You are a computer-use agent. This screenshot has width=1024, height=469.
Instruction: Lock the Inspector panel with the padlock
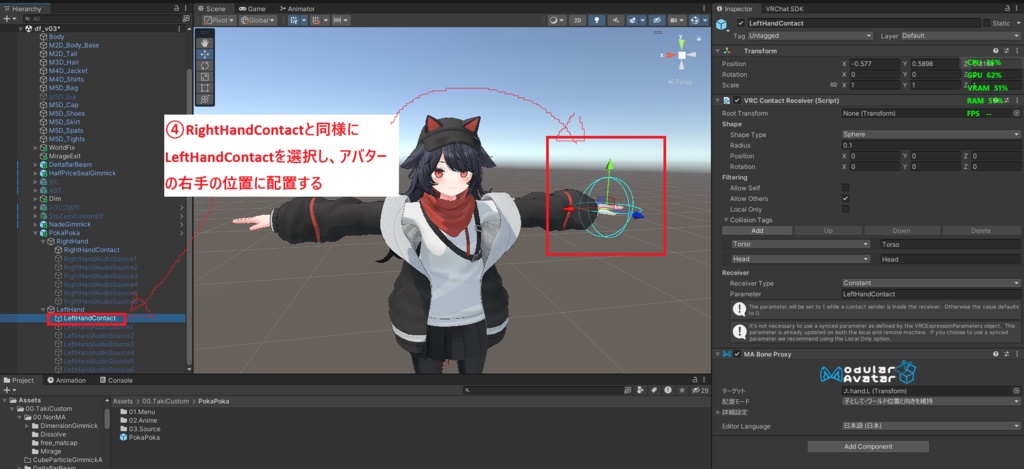tap(1007, 8)
